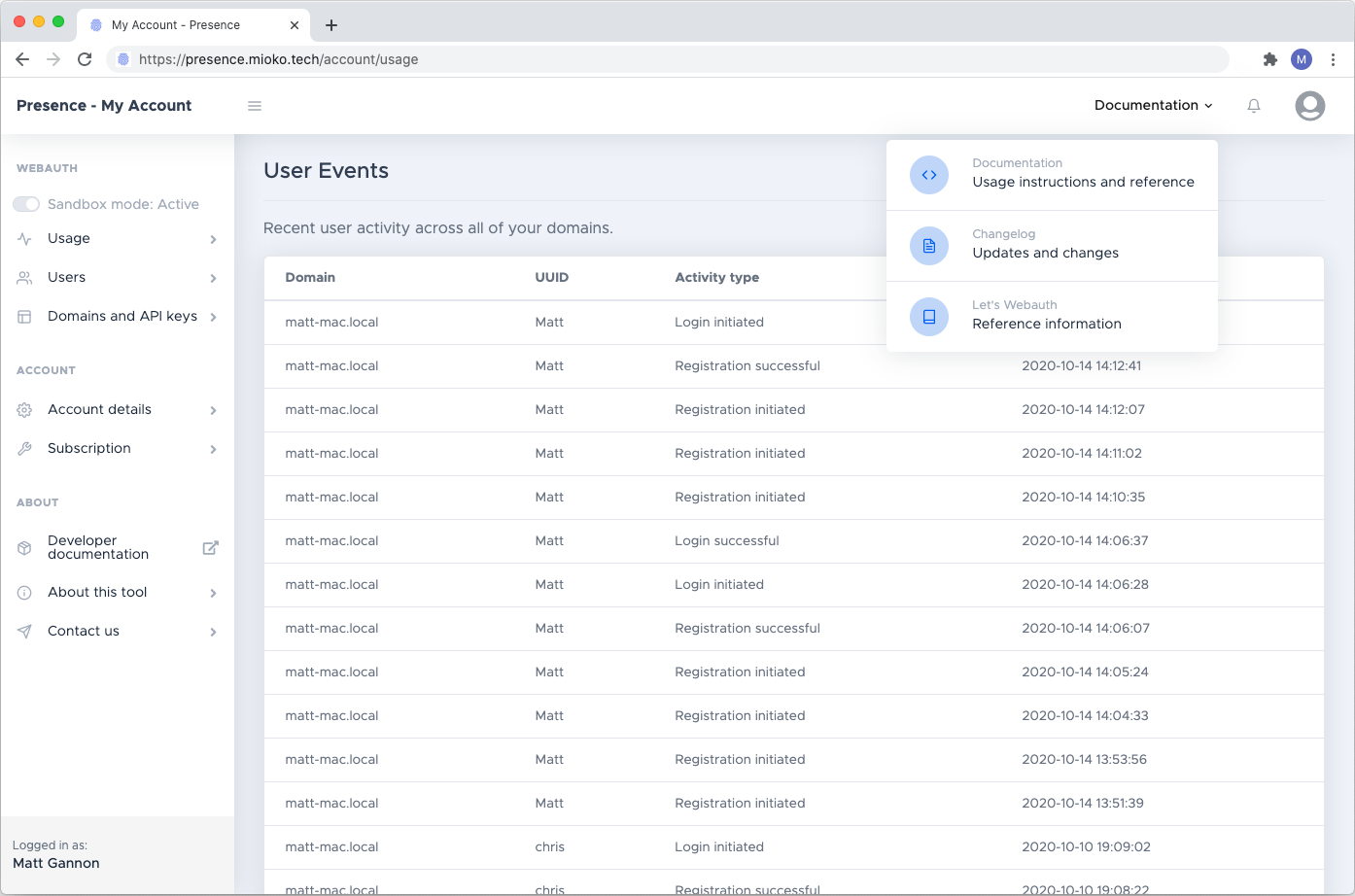Toggle the sidebar hamburger menu icon
1355x896 pixels.
pyautogui.click(x=255, y=106)
